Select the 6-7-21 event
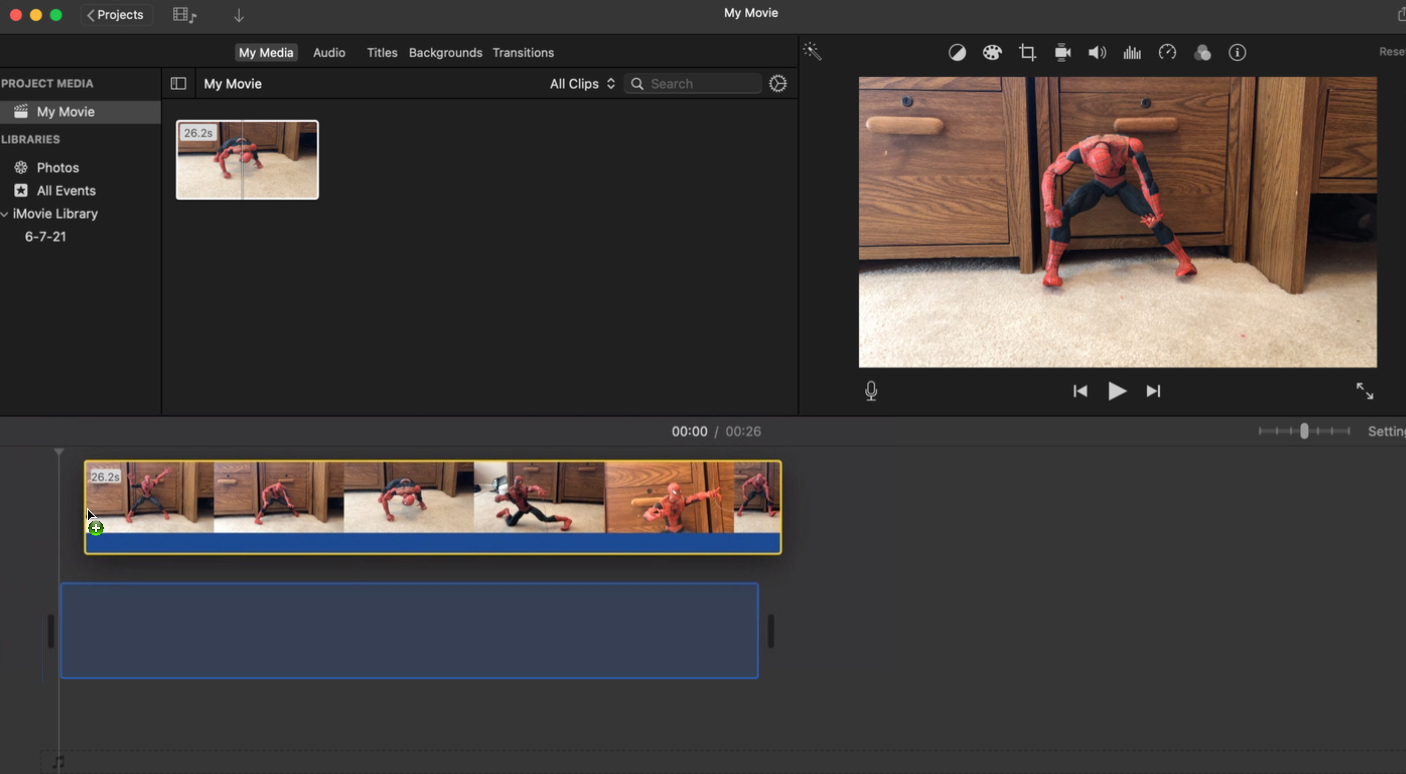This screenshot has width=1406, height=774. pyautogui.click(x=46, y=237)
